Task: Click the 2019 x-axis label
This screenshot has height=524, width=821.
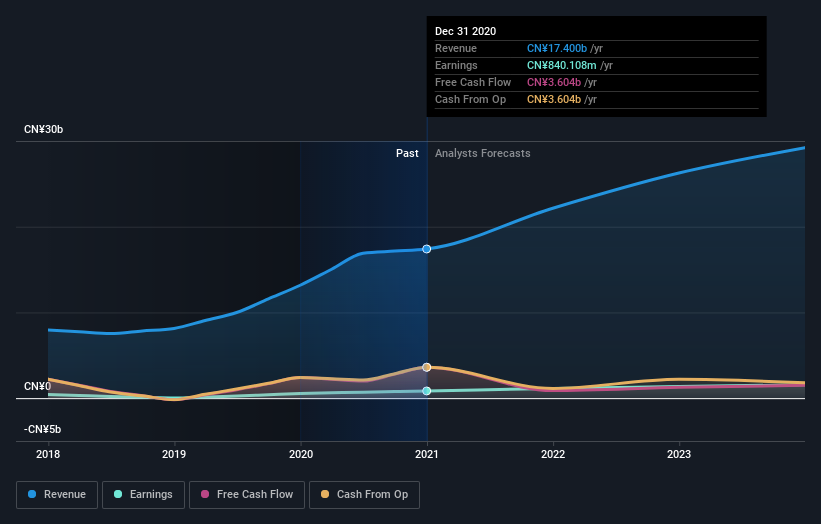Action: point(174,454)
